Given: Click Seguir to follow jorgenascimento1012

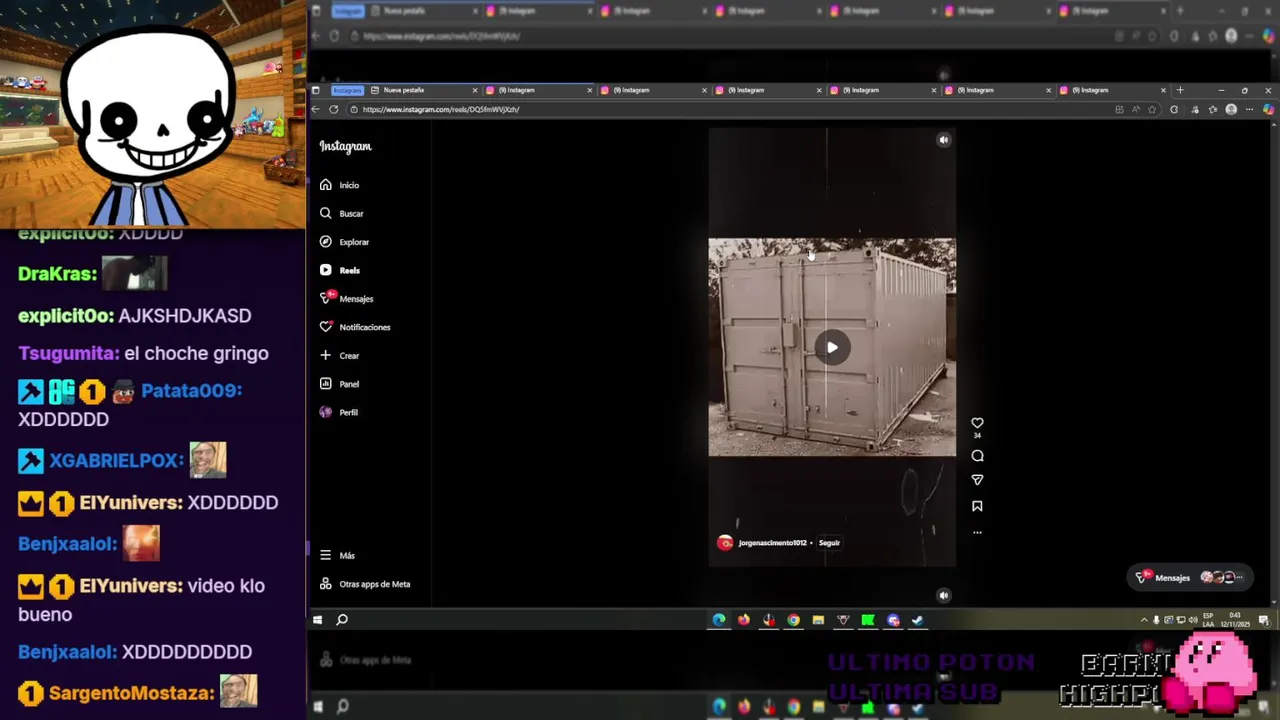Looking at the screenshot, I should [829, 543].
